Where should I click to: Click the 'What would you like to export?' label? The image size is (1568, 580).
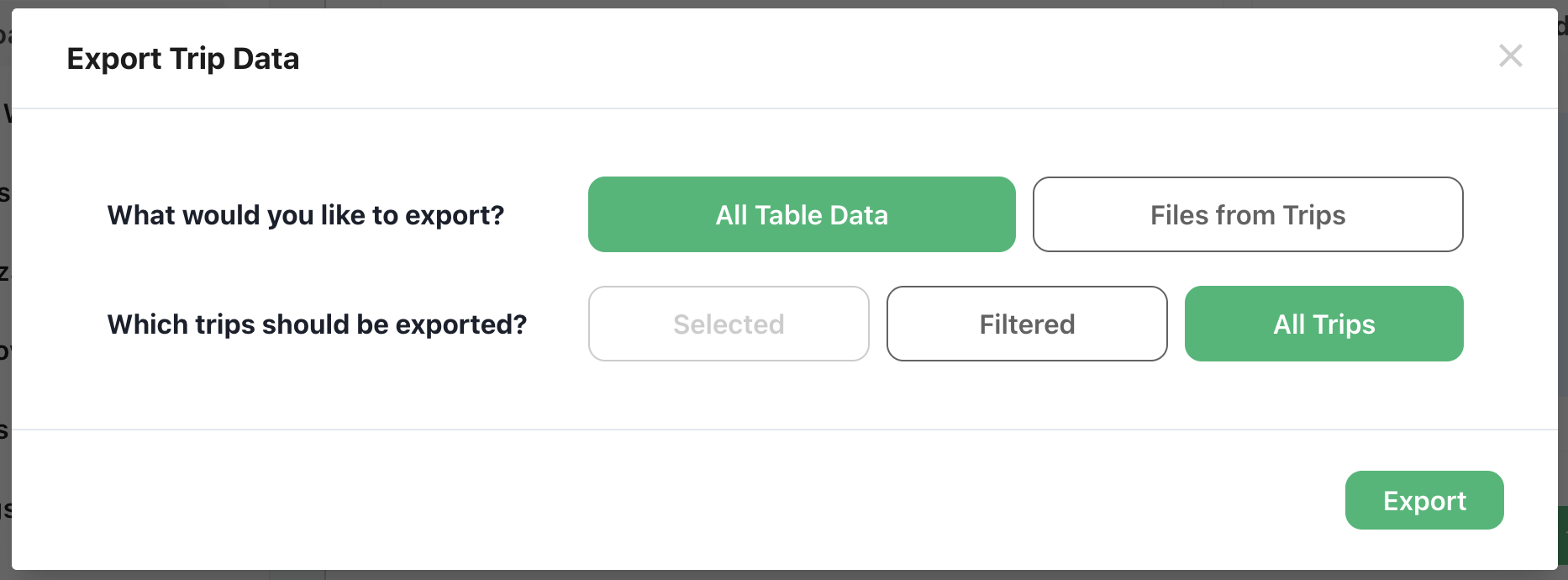[x=306, y=215]
